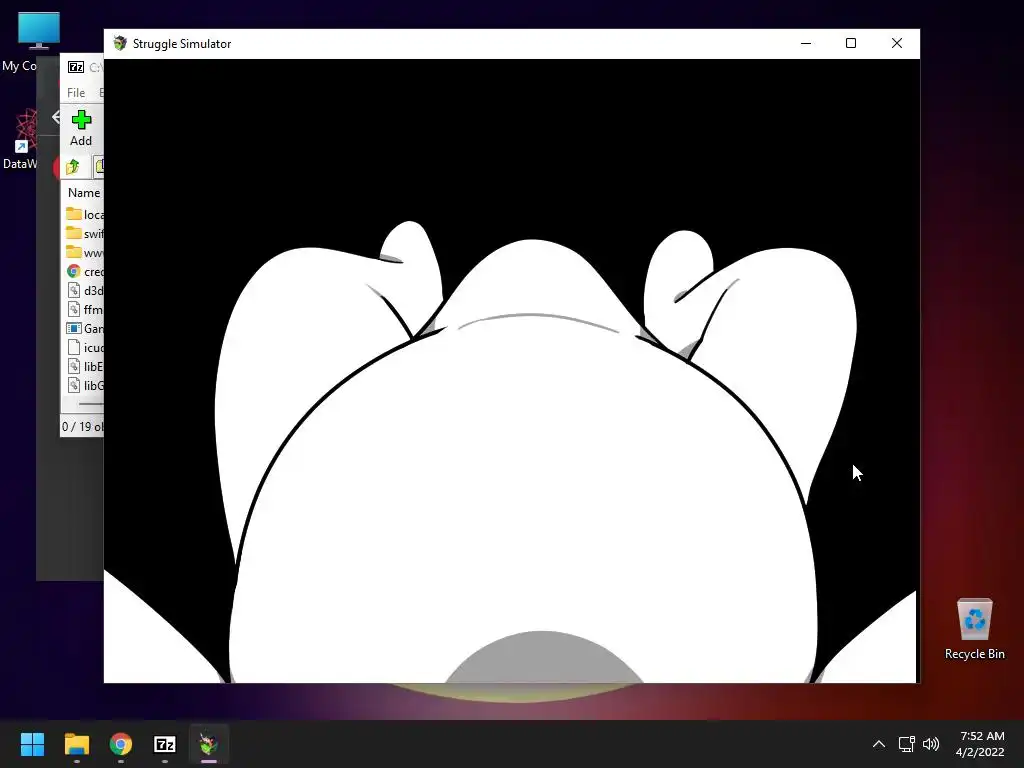
Task: Click the Name column header in 7-Zip
Action: pyautogui.click(x=84, y=193)
